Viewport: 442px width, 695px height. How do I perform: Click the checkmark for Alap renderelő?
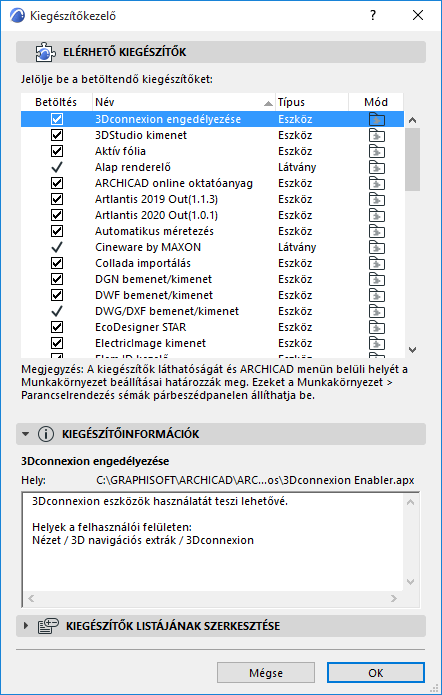click(57, 167)
